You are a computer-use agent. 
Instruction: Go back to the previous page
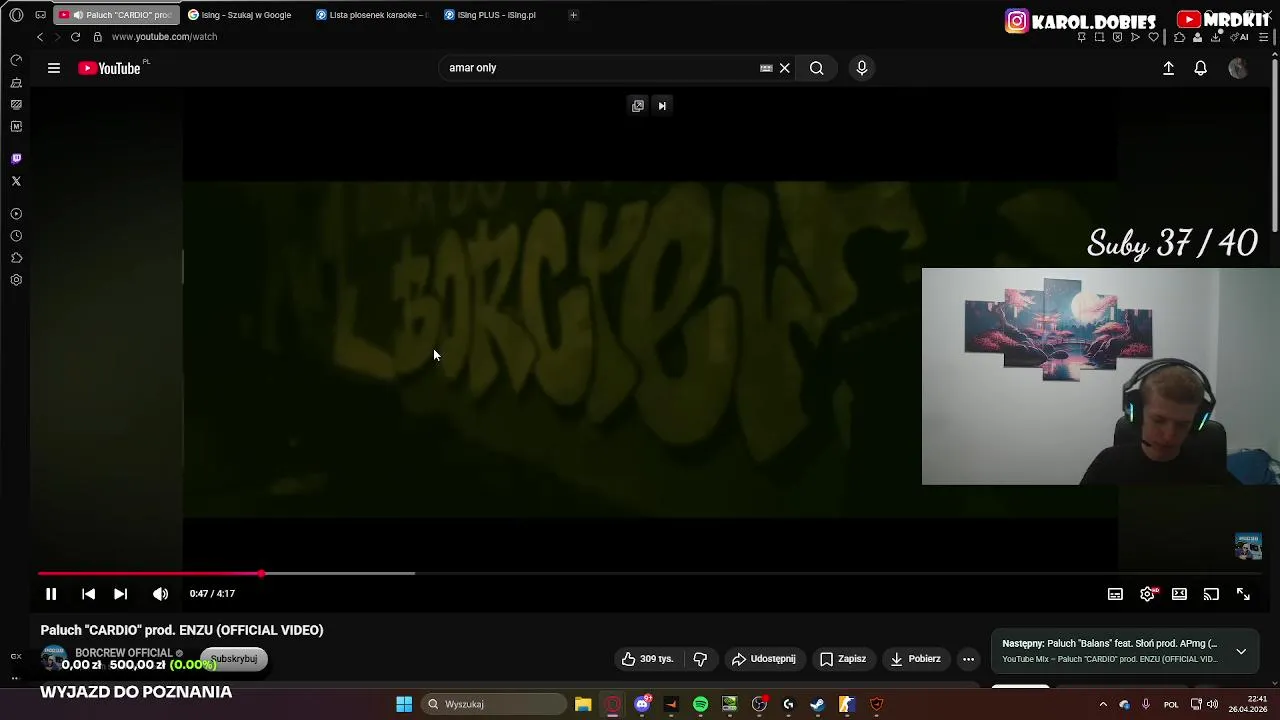pos(40,37)
